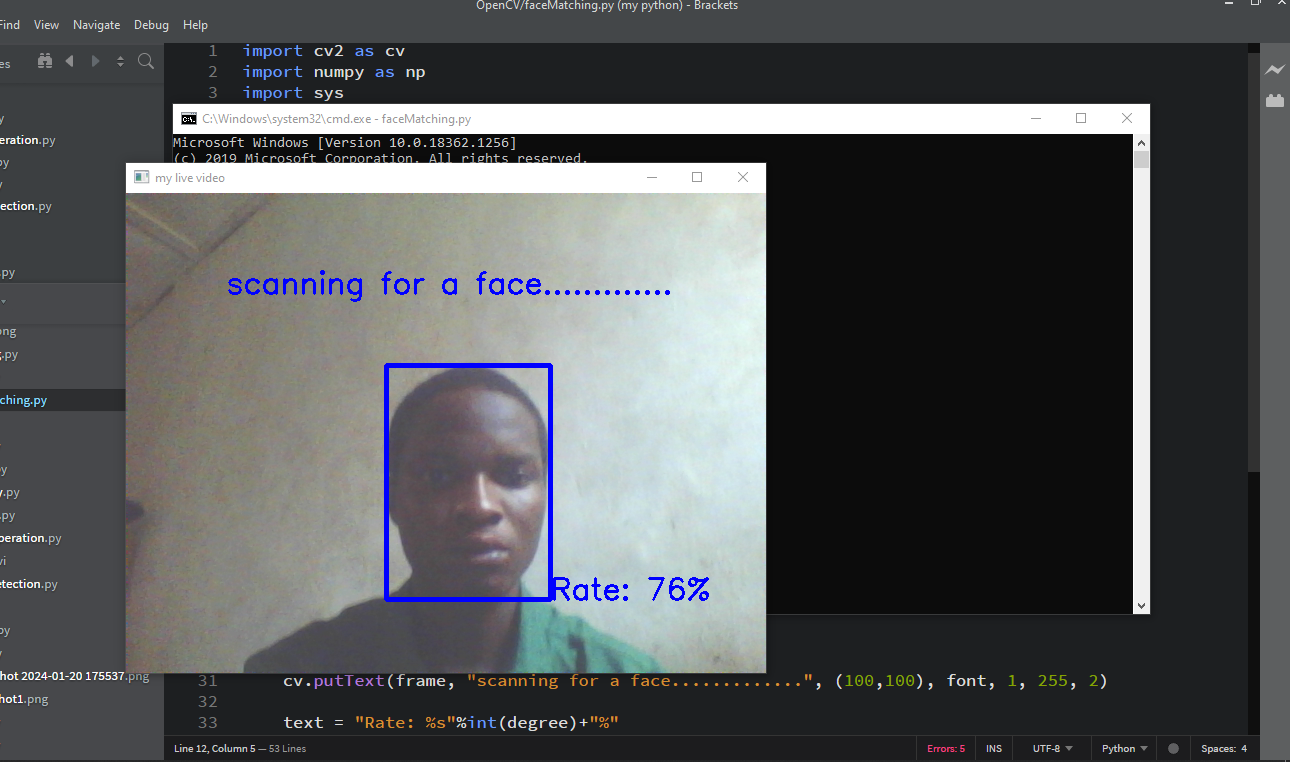The image size is (1290, 762).
Task: Click the 'Errors: 5' status button
Action: tap(945, 748)
